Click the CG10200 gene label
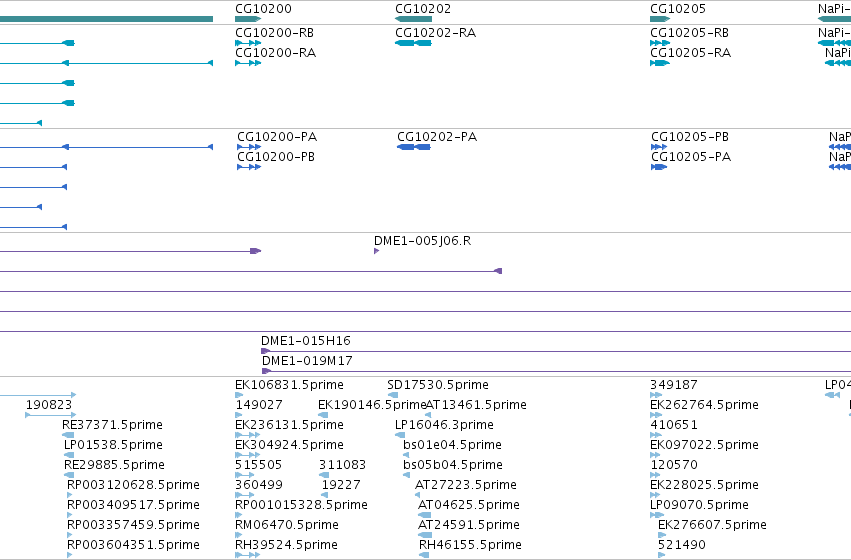The width and height of the screenshot is (851, 560). point(263,9)
